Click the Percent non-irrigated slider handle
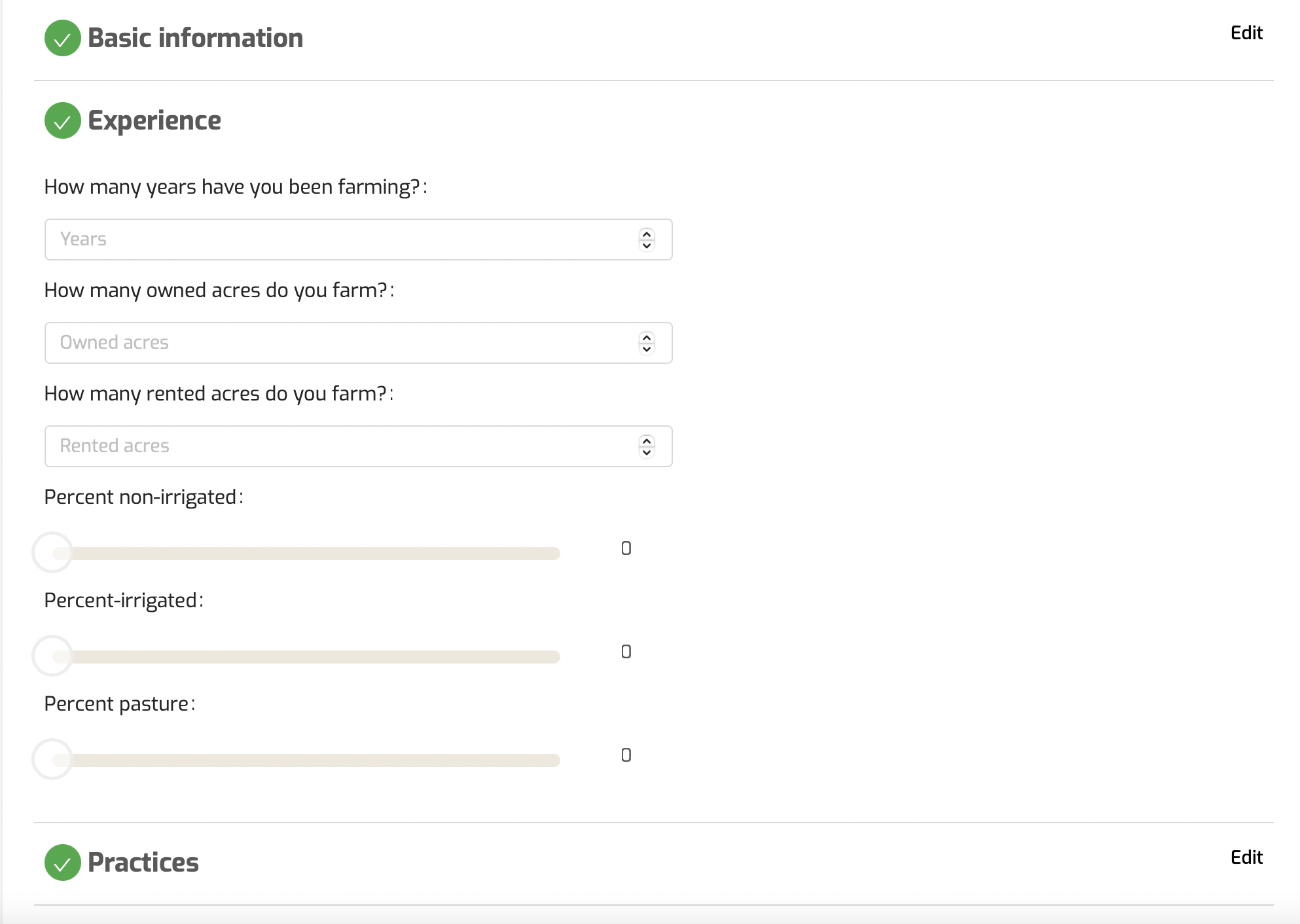This screenshot has width=1300, height=924. tap(52, 553)
